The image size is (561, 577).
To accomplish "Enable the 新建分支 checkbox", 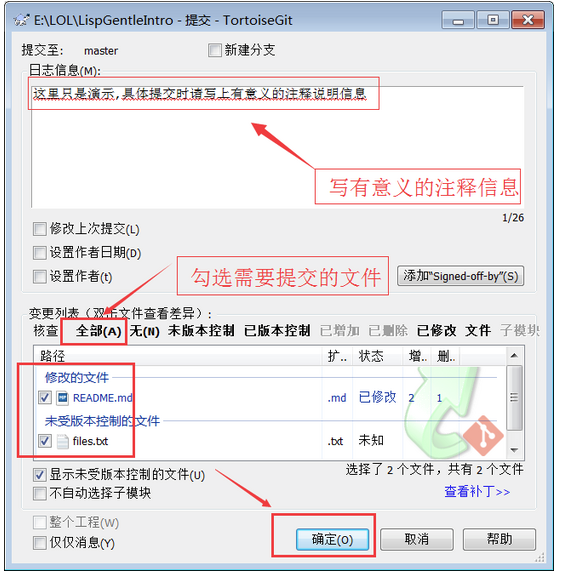I will (x=214, y=50).
